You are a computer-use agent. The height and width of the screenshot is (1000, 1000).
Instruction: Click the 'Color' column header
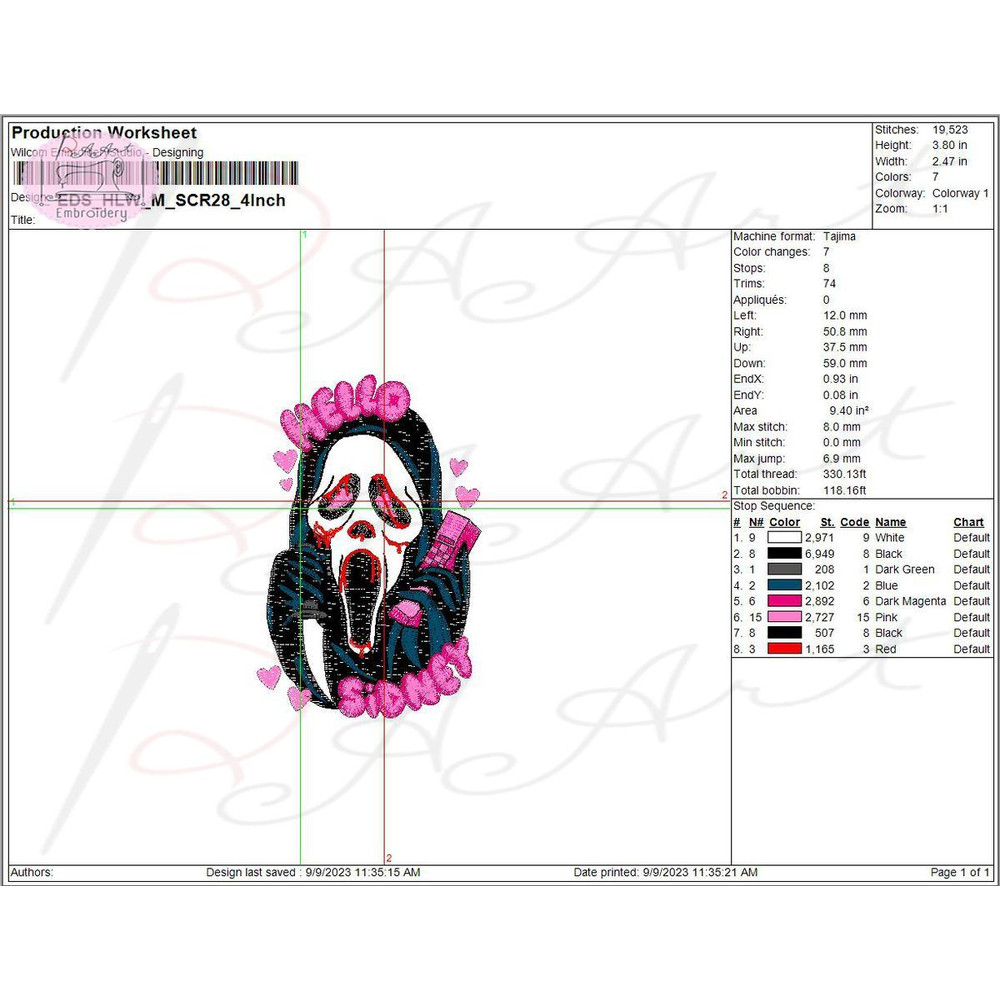(784, 522)
